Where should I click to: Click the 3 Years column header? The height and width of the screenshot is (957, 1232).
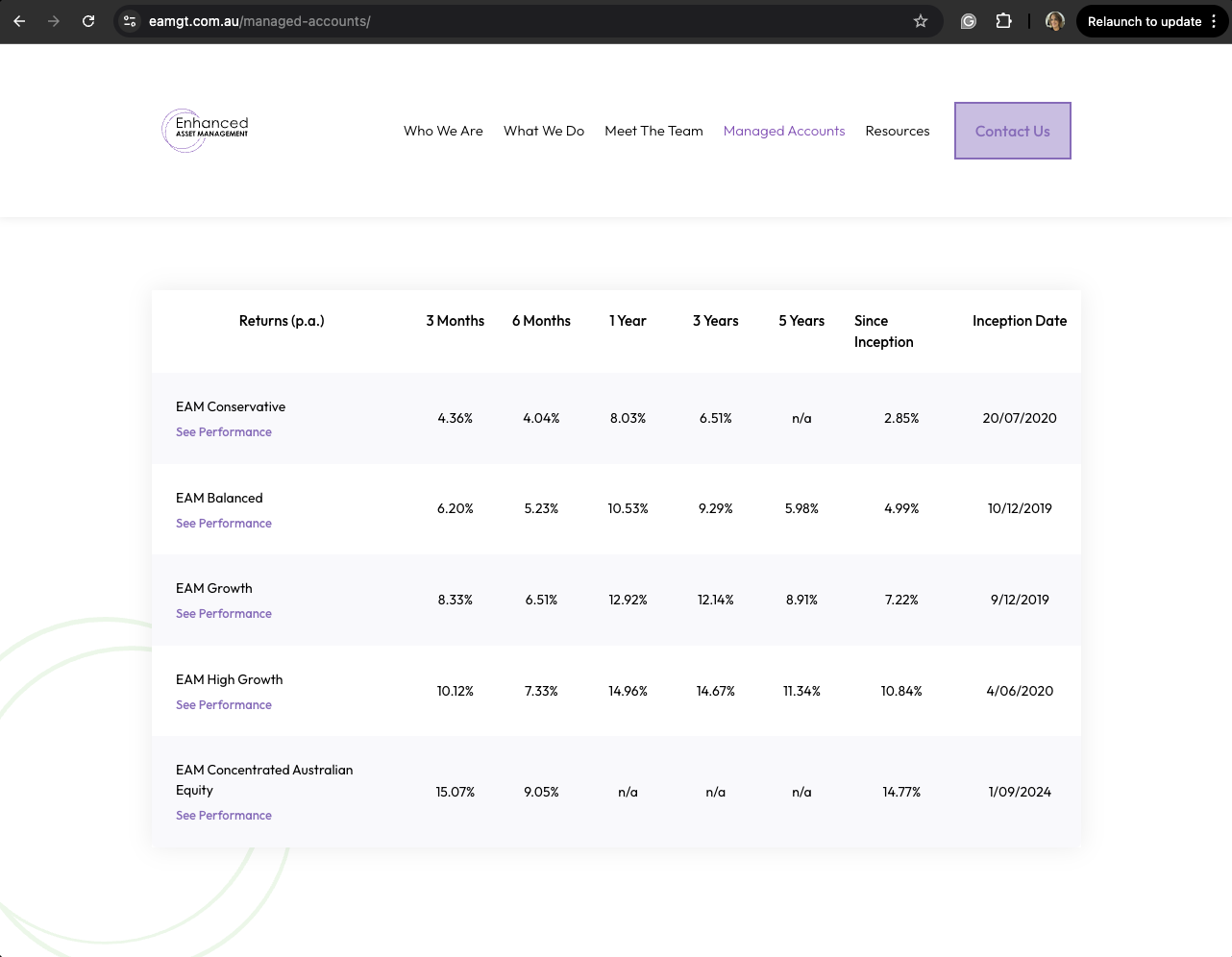point(716,321)
